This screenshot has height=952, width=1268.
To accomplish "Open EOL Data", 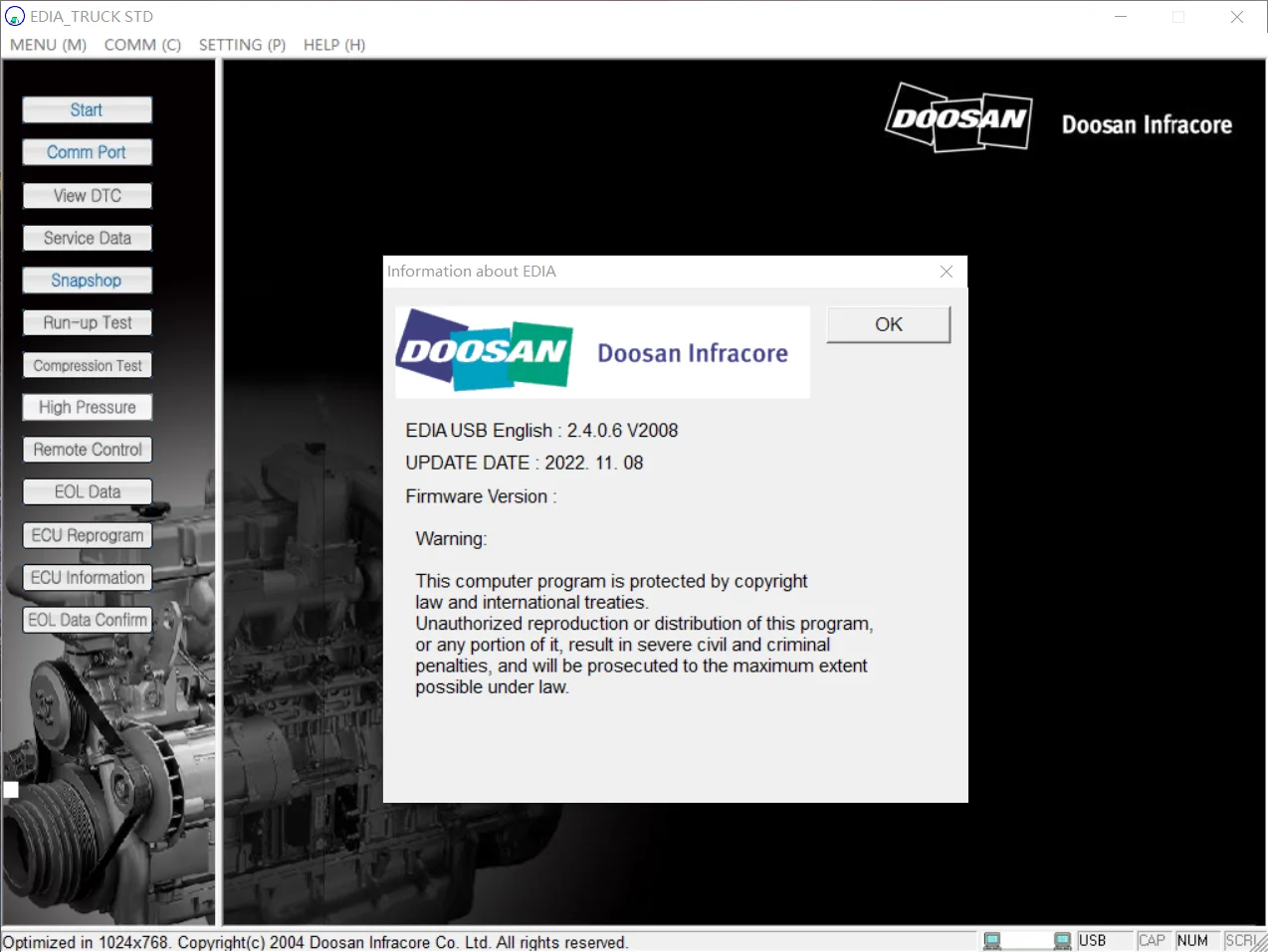I will pos(87,492).
